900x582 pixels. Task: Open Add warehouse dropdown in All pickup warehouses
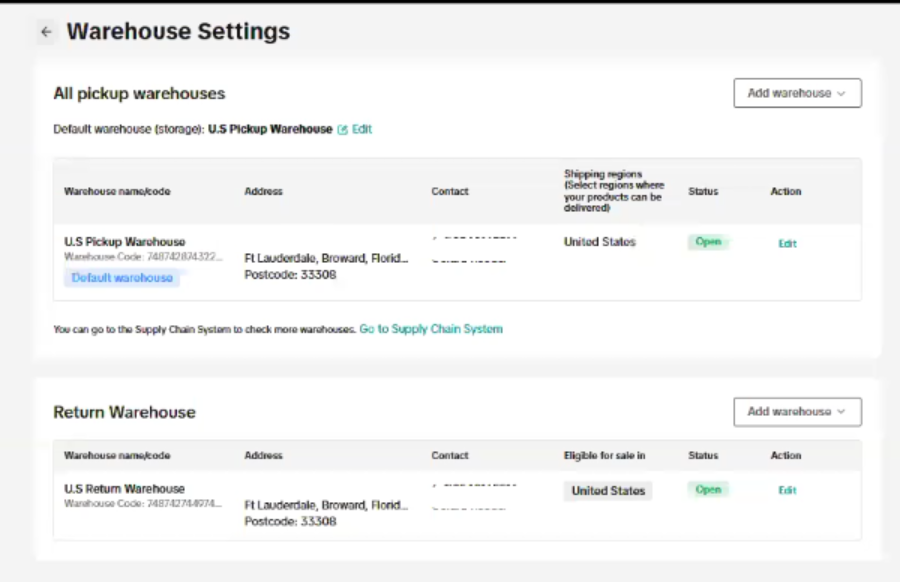click(x=797, y=93)
